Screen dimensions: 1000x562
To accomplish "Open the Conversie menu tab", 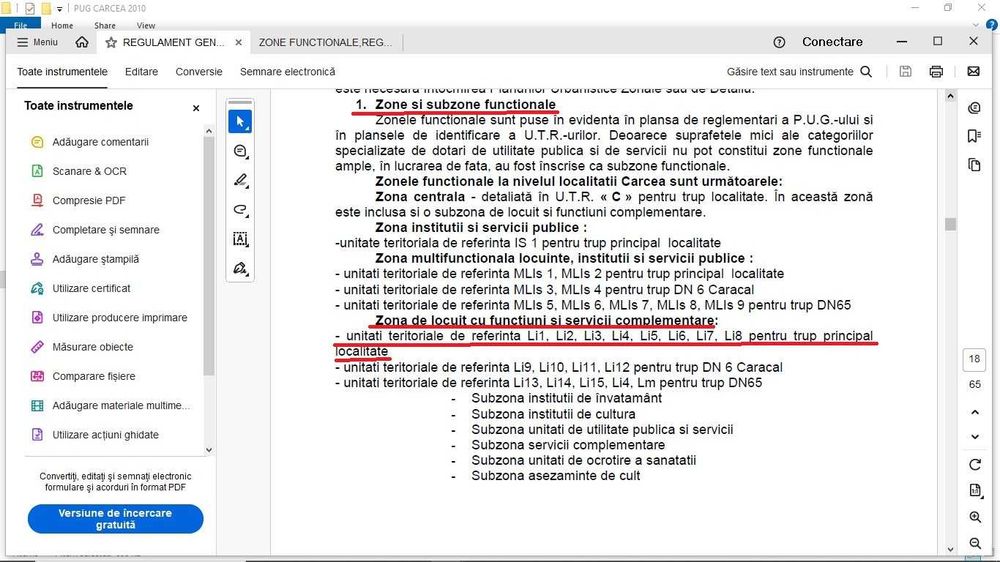I will click(199, 71).
